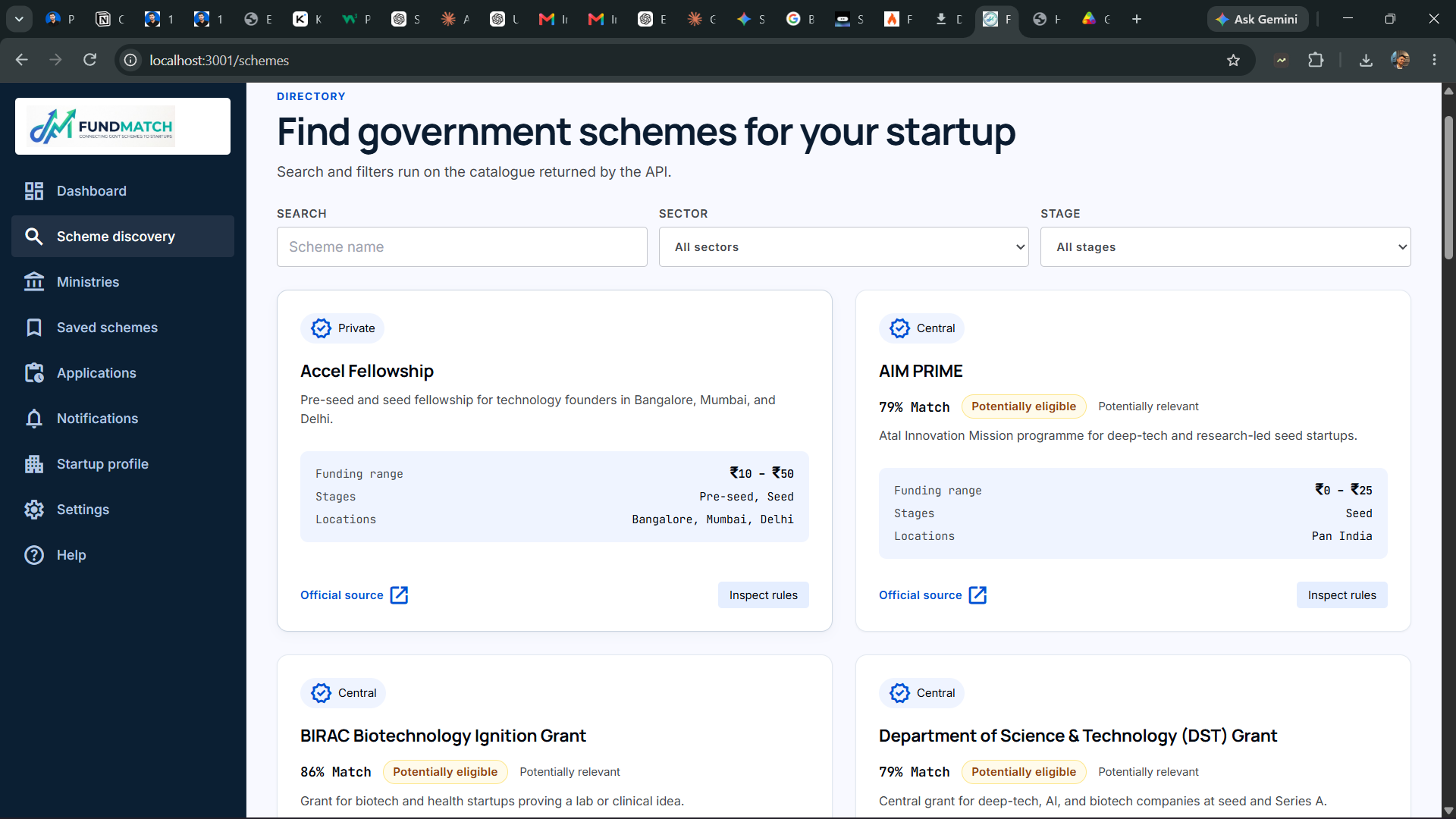Expand the All sectors dropdown
Image resolution: width=1456 pixels, height=819 pixels.
(x=843, y=247)
